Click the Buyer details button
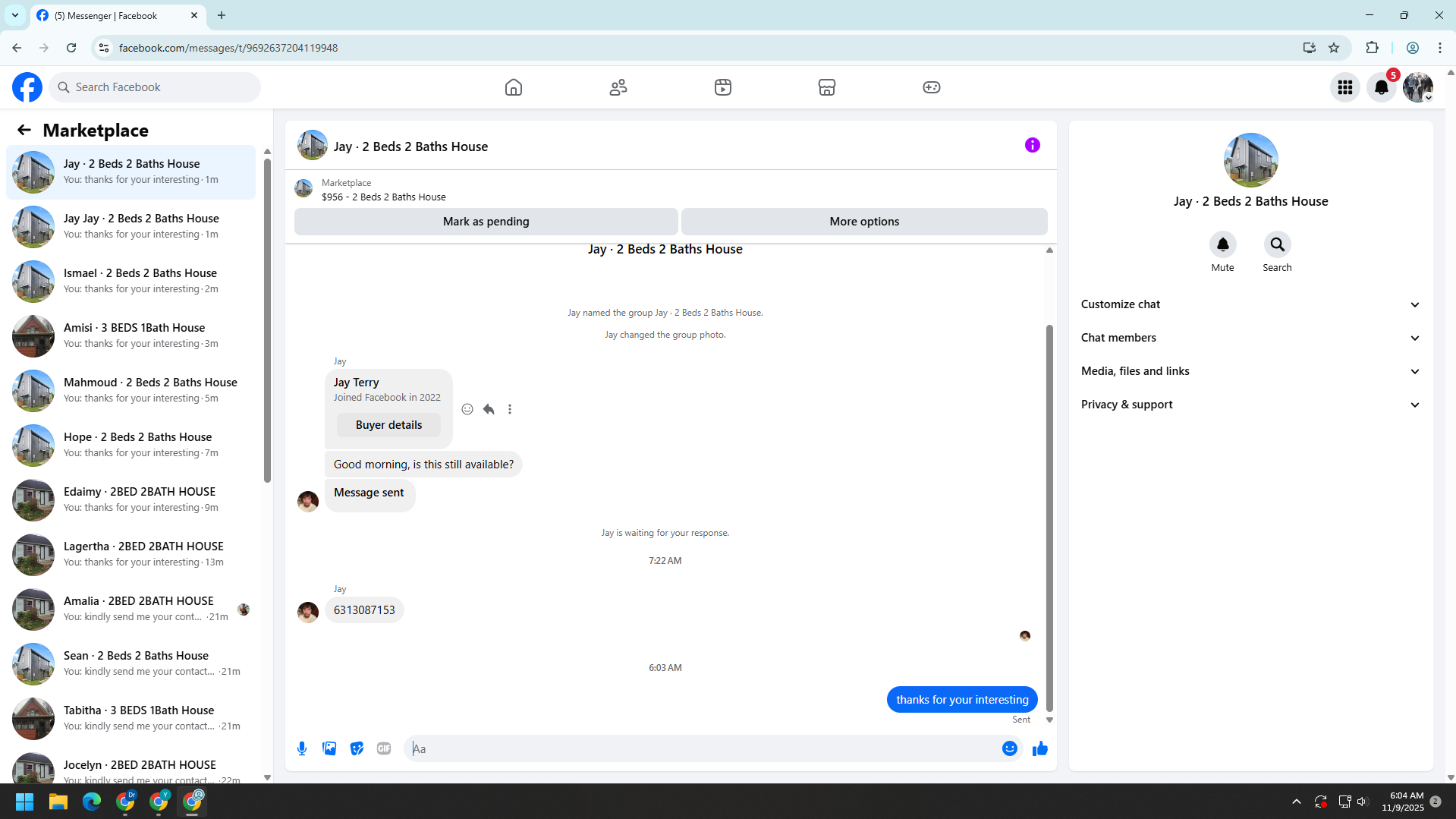This screenshot has height=819, width=1456. 388,425
